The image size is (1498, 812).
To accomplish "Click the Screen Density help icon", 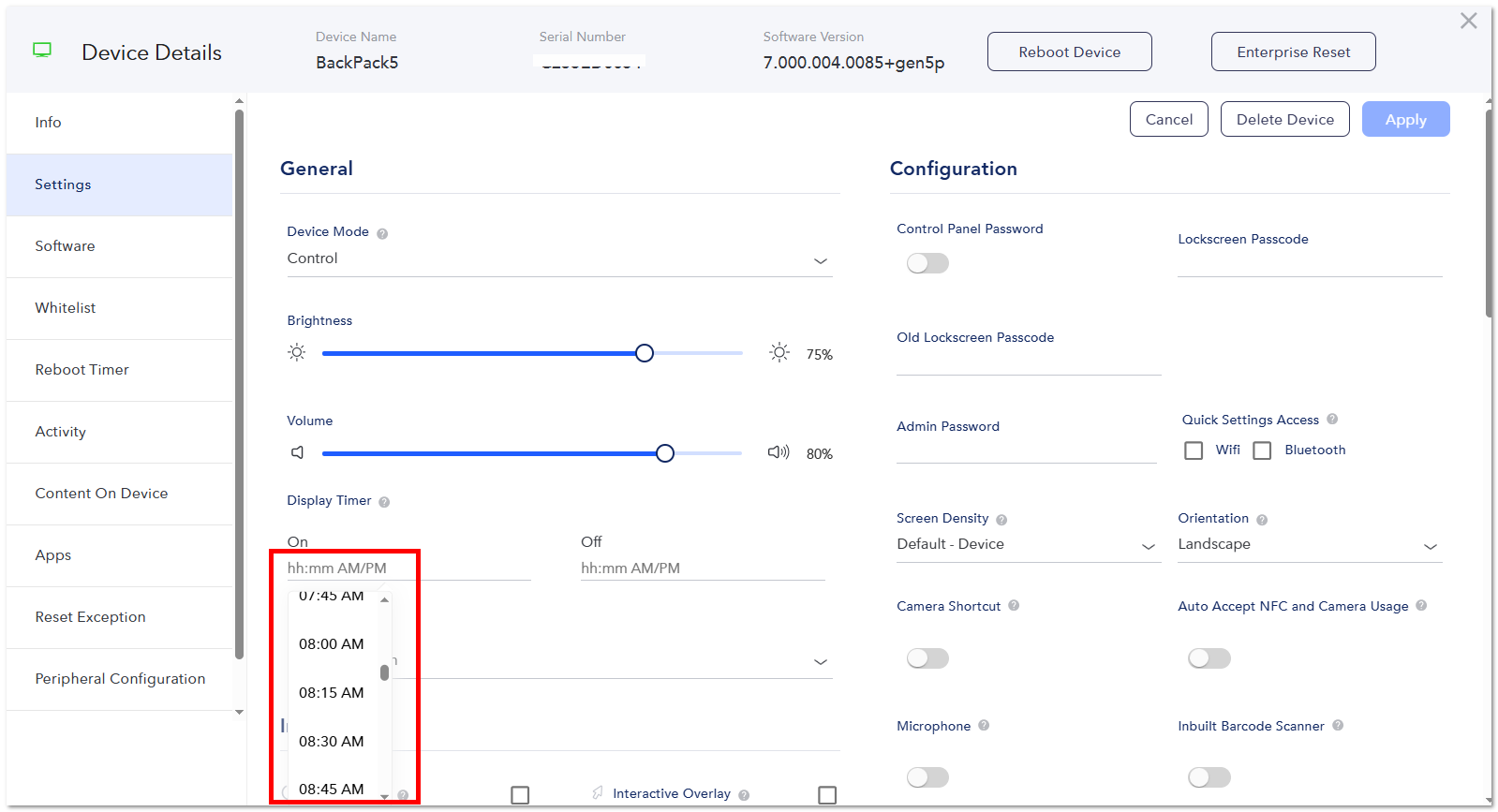I will pos(1001,520).
